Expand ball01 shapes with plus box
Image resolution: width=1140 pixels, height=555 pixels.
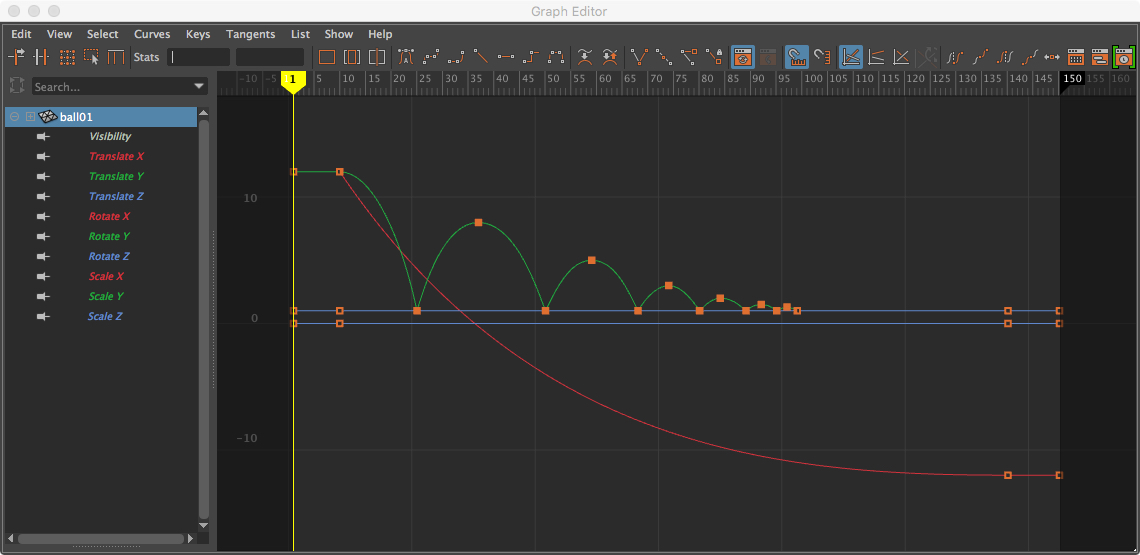(30, 117)
